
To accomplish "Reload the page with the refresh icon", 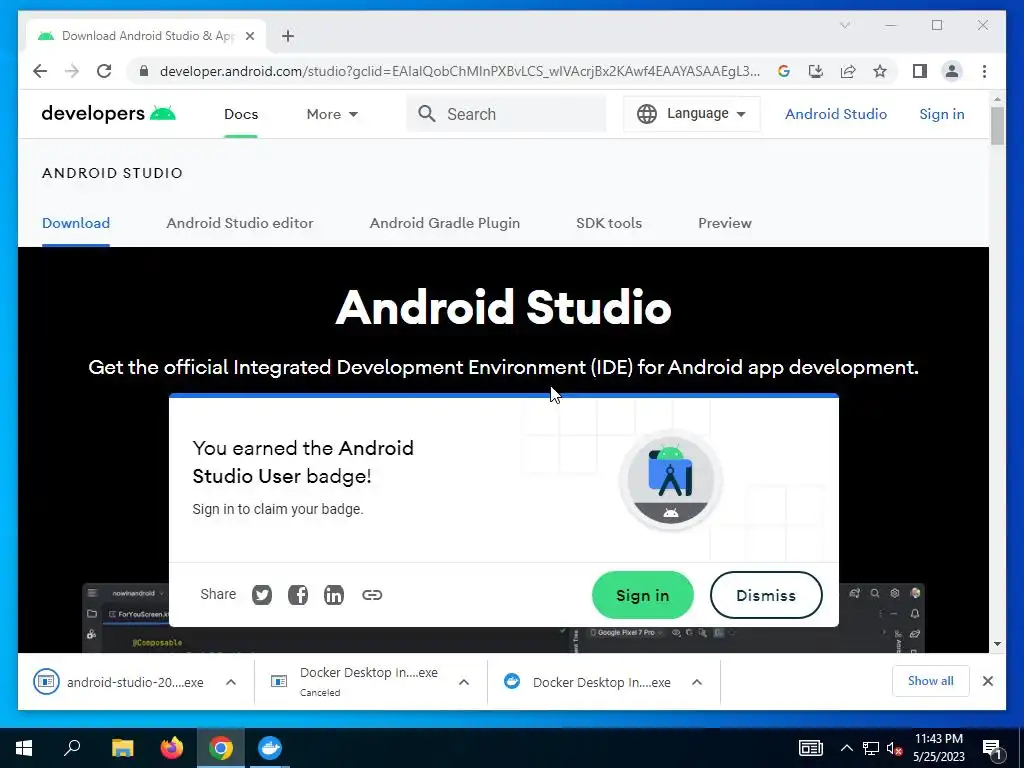I will [x=104, y=71].
